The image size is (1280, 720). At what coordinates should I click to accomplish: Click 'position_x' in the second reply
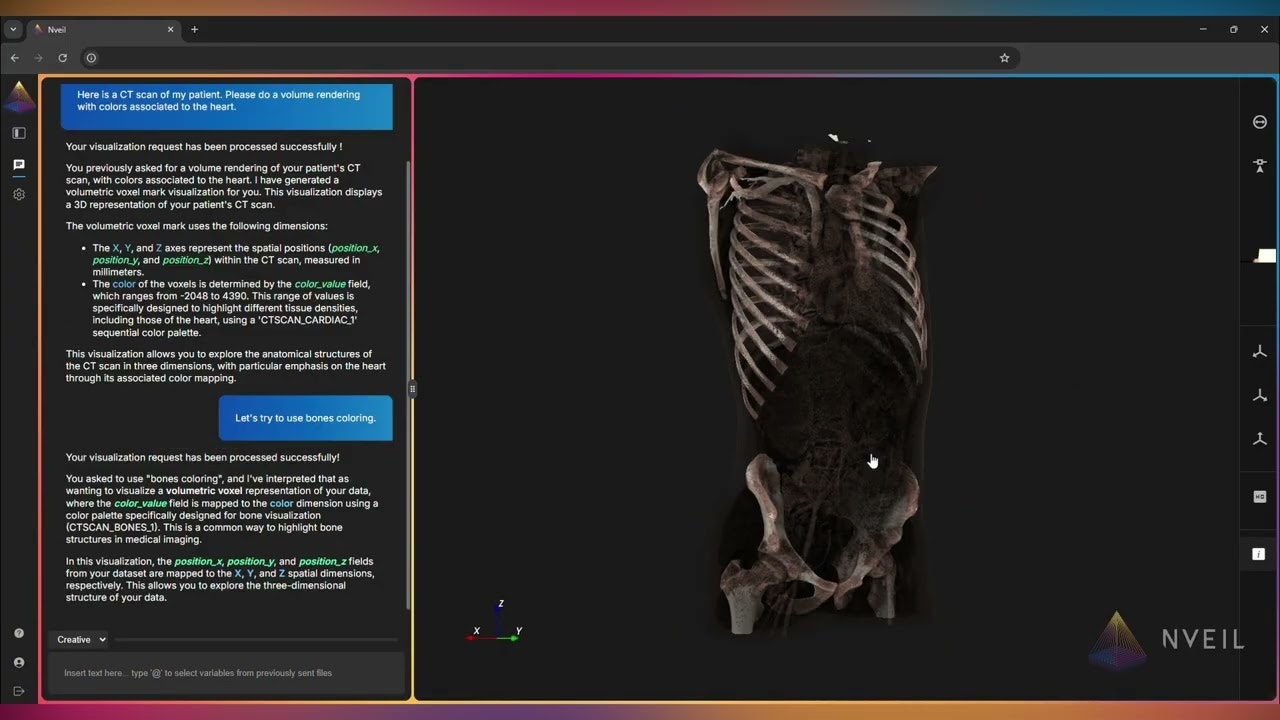point(198,562)
